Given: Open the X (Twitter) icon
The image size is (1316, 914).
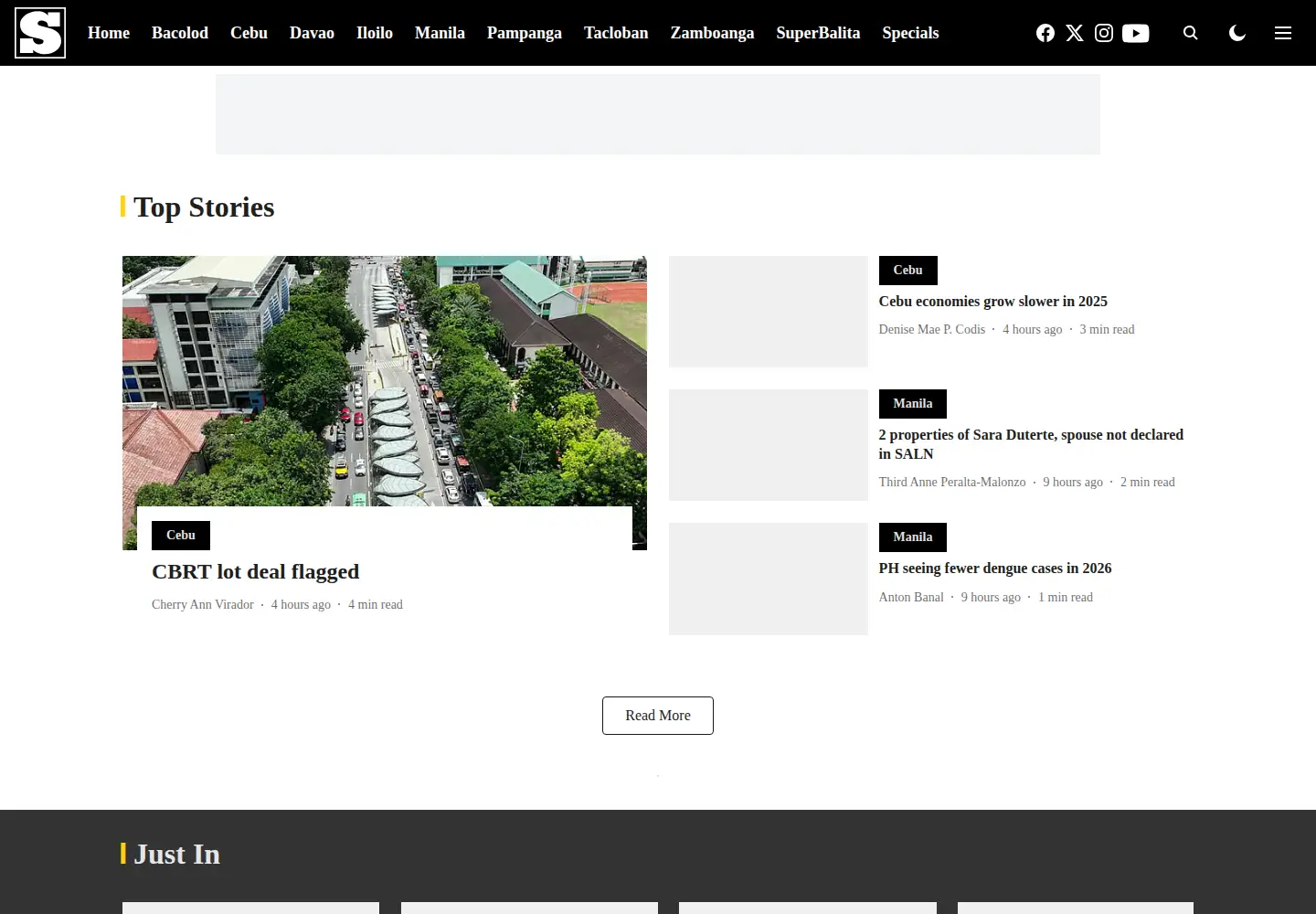Looking at the screenshot, I should tap(1075, 33).
